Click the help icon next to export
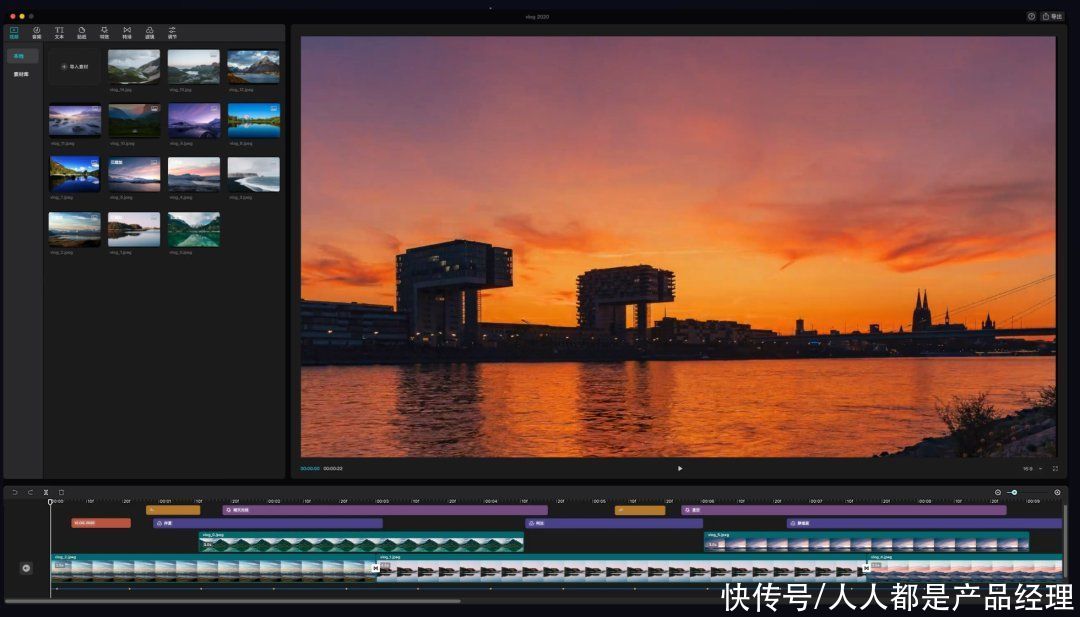 point(1031,16)
